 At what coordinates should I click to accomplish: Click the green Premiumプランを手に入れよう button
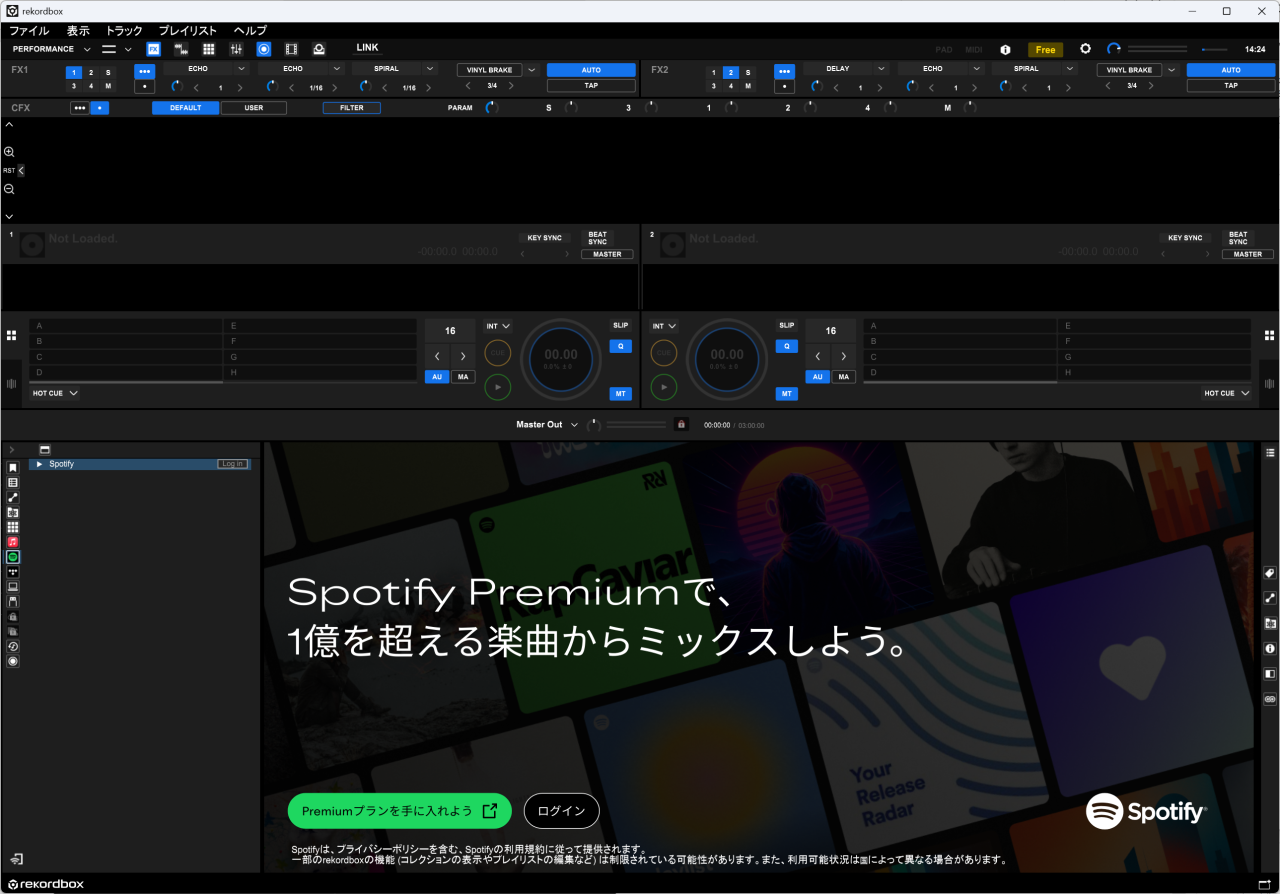399,811
